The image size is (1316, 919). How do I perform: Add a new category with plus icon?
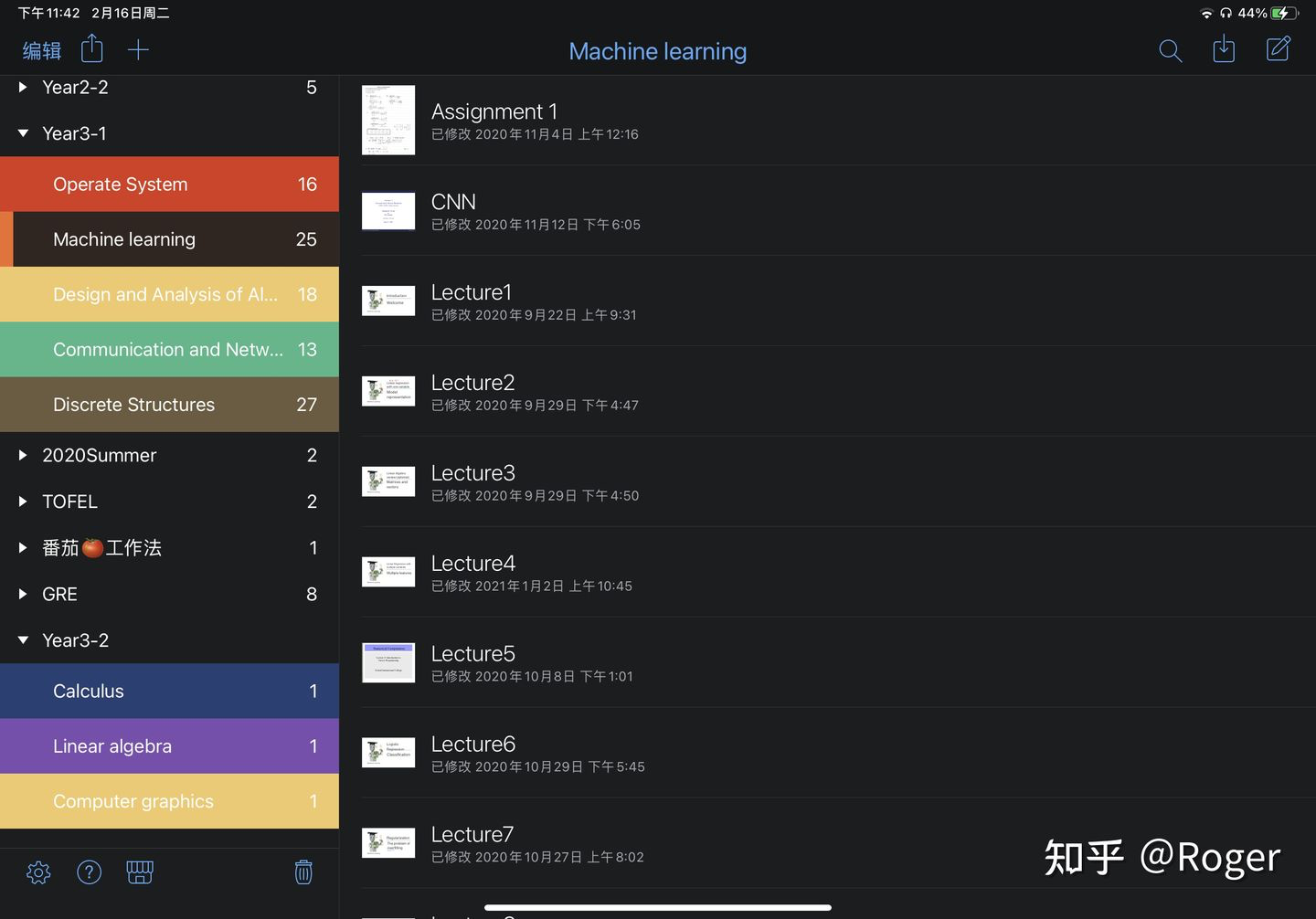[138, 49]
